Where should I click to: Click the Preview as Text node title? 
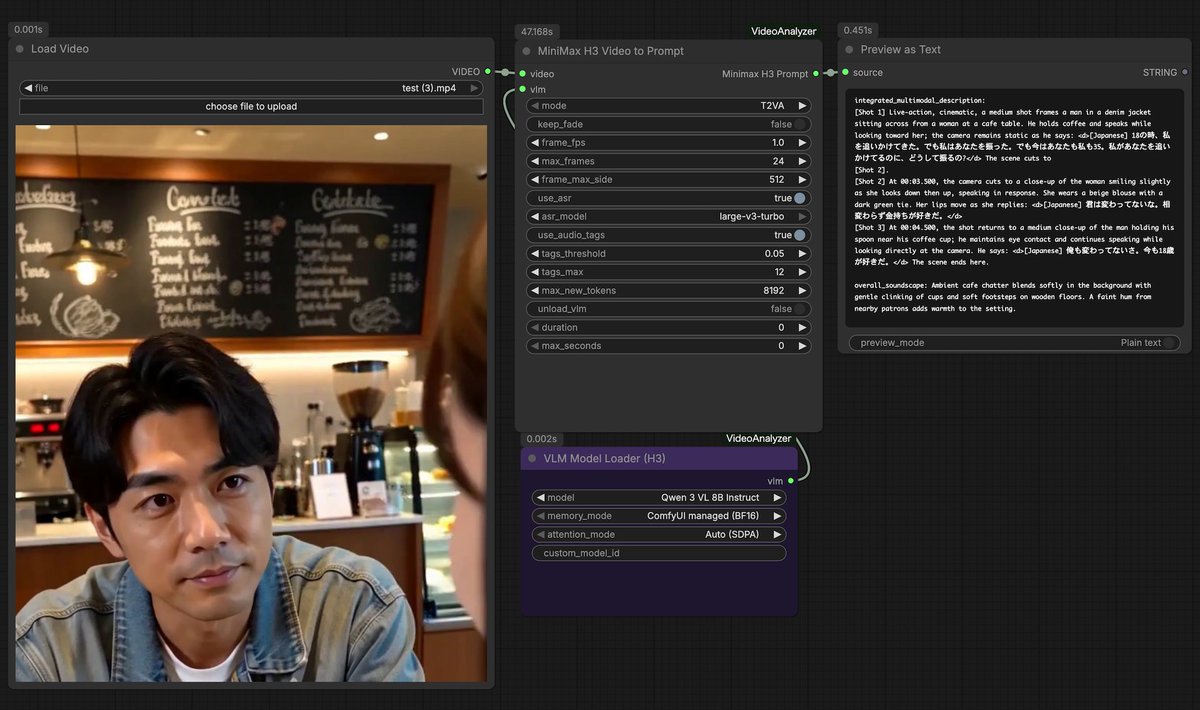tap(901, 49)
